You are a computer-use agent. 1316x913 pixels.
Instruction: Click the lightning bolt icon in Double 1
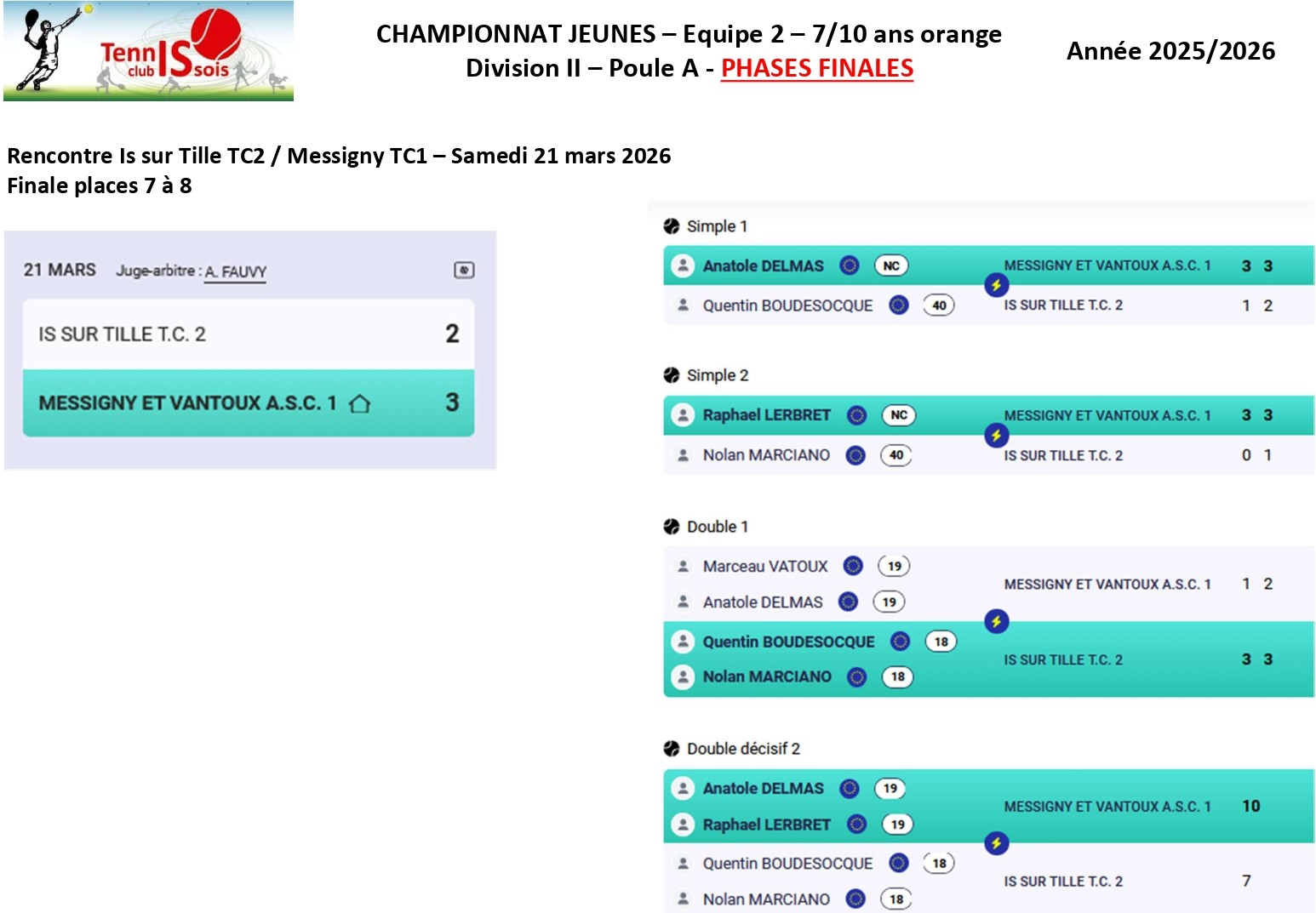(996, 621)
